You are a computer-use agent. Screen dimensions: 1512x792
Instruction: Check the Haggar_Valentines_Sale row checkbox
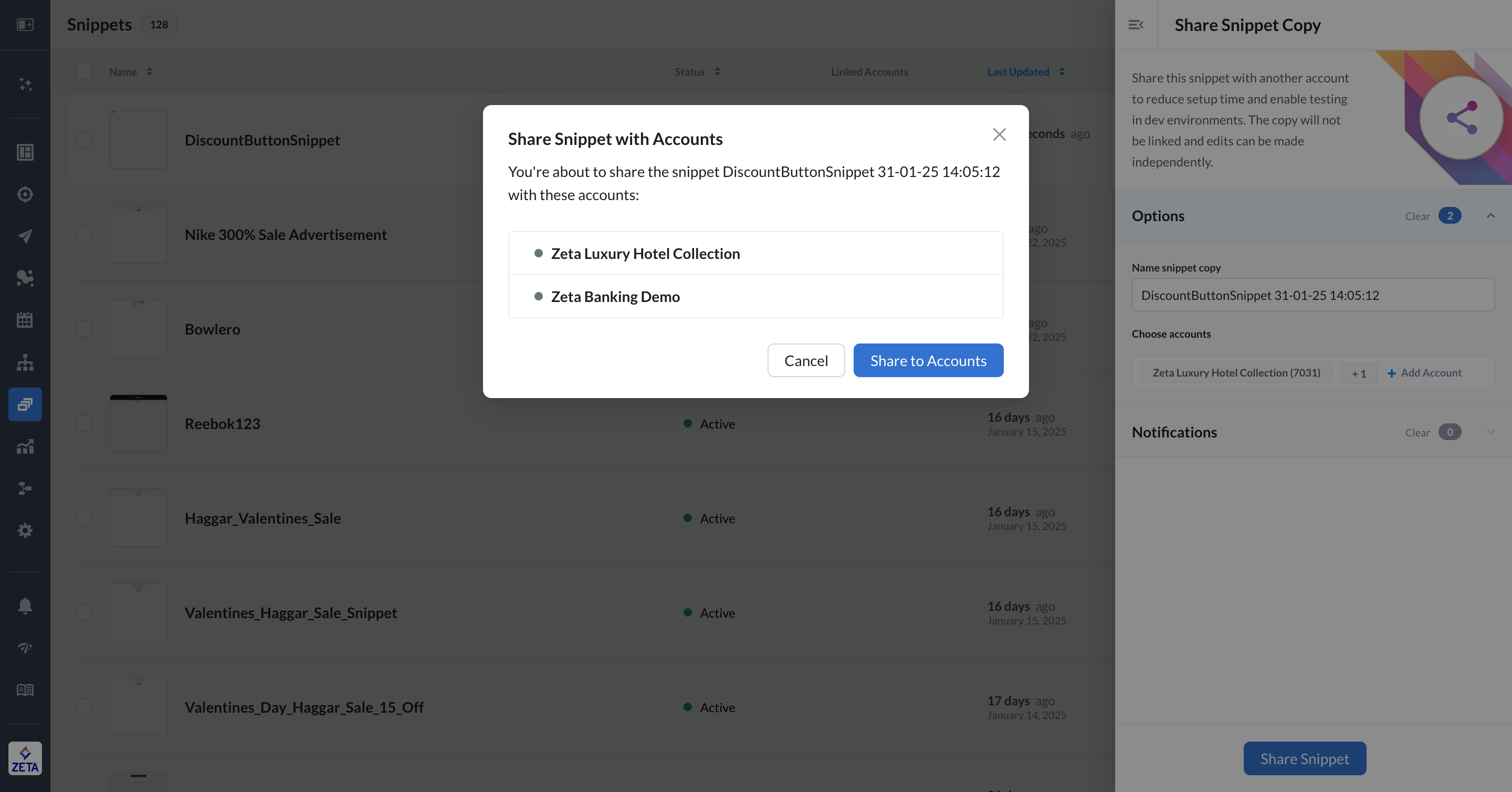pos(84,518)
